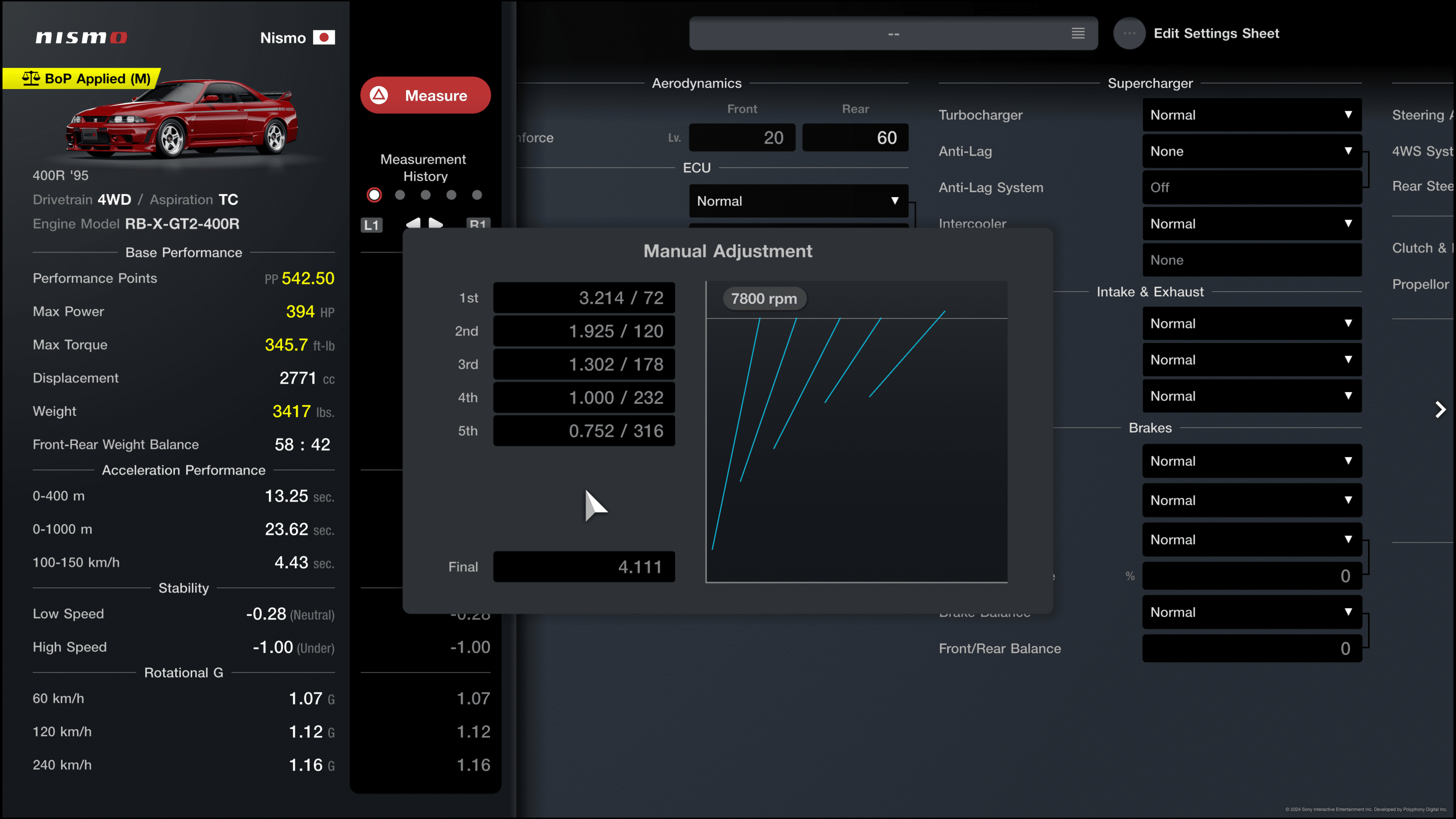This screenshot has width=1456, height=819.
Task: Open third Intake & Exhaust dropdown
Action: pyautogui.click(x=1252, y=395)
